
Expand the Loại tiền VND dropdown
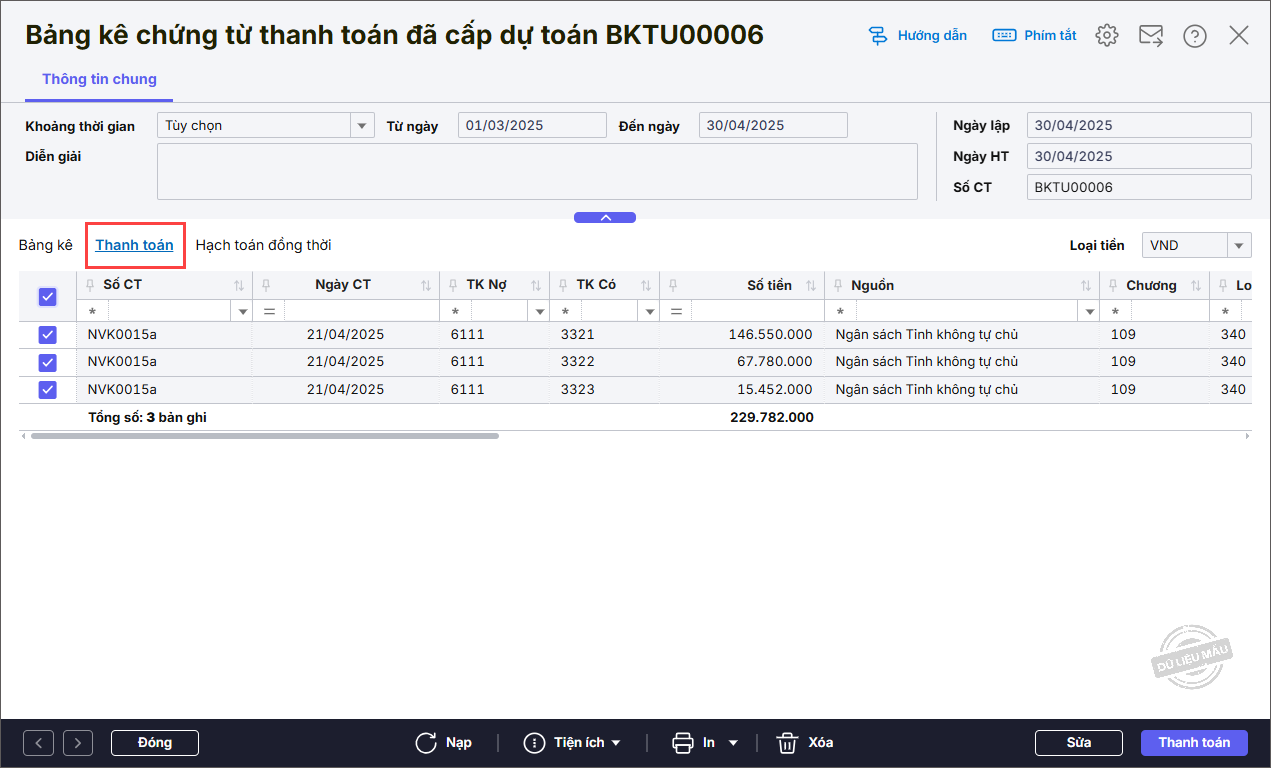point(1240,245)
